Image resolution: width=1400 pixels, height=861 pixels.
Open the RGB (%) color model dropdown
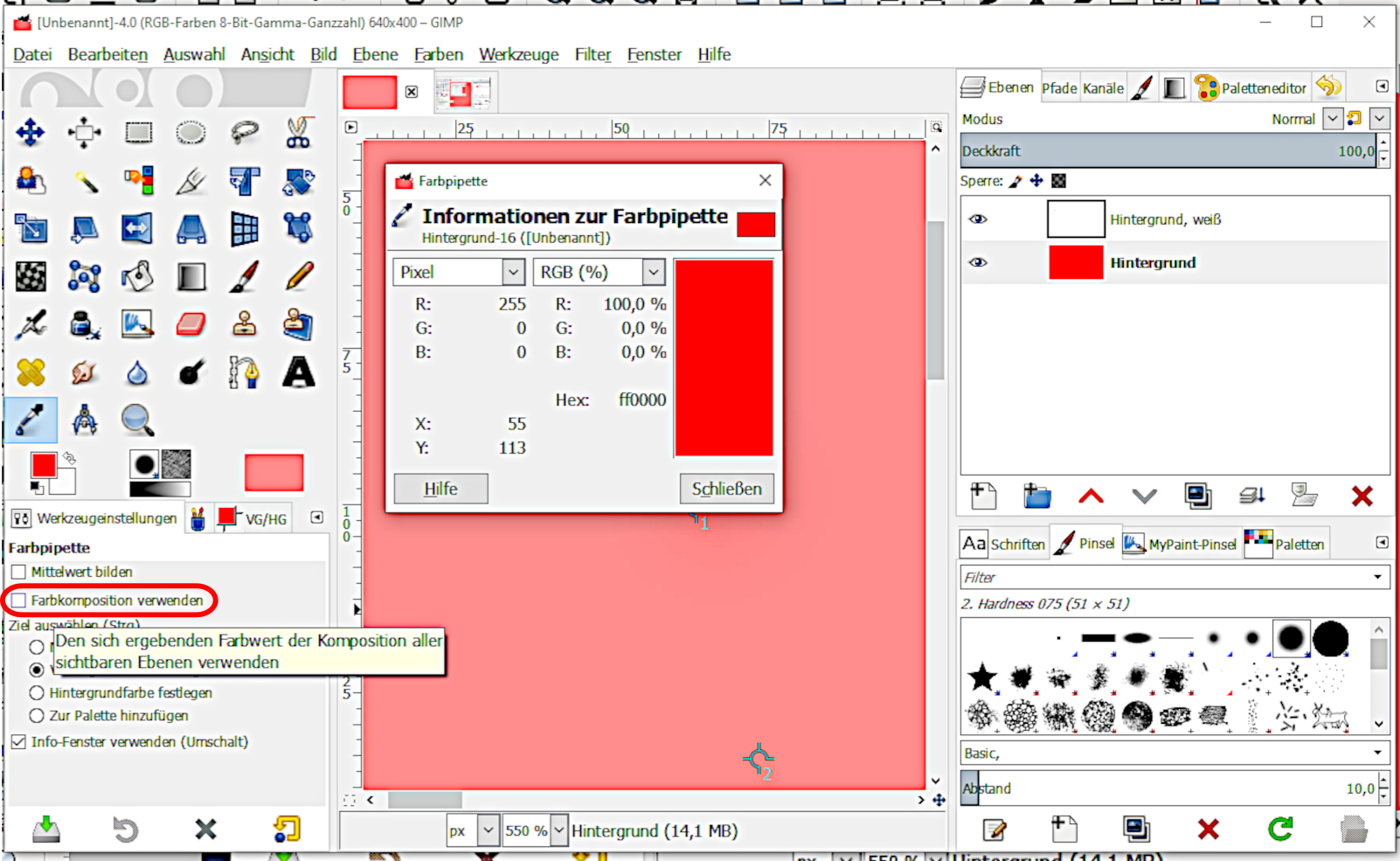click(x=599, y=273)
